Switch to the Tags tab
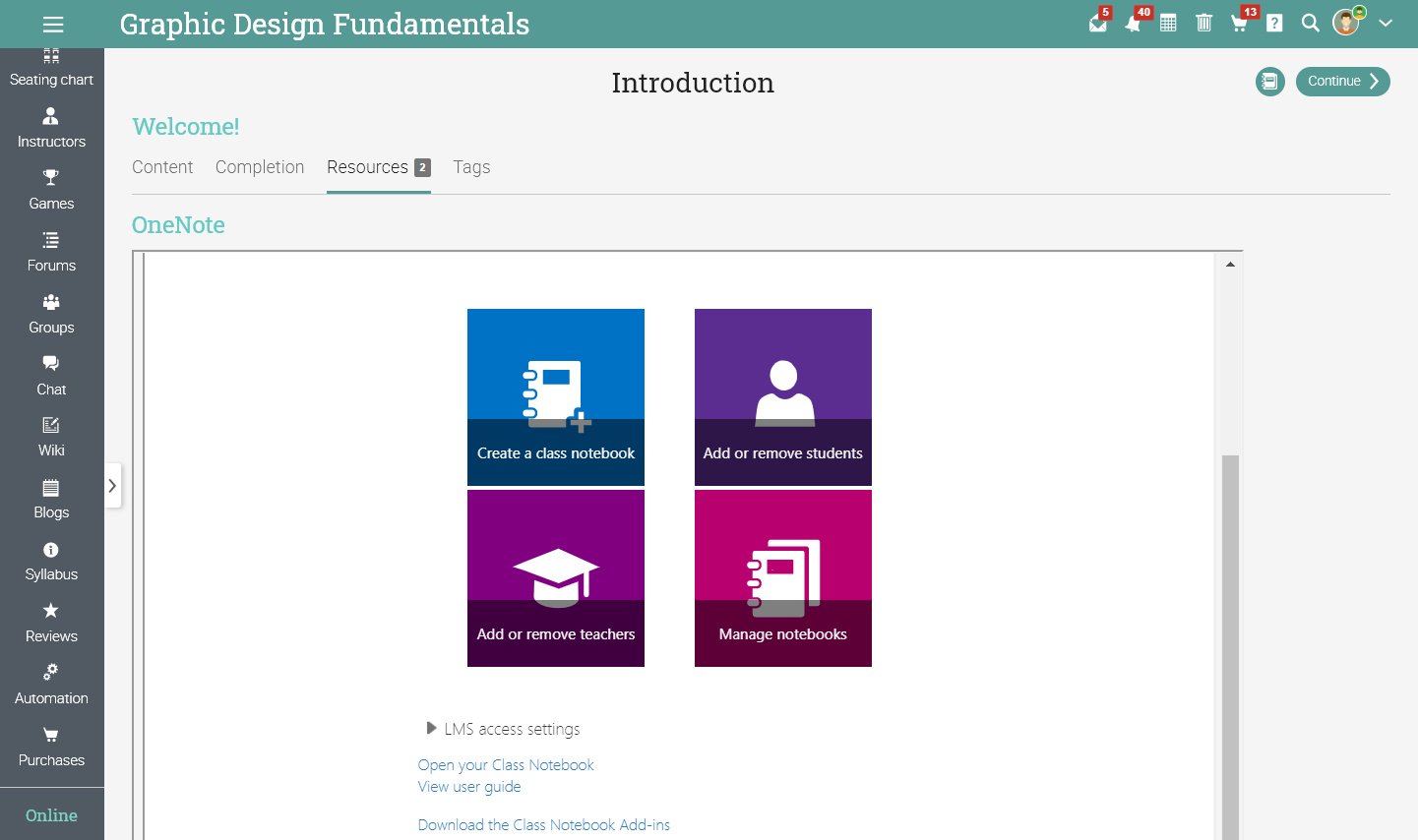Image resolution: width=1418 pixels, height=840 pixels. [471, 167]
